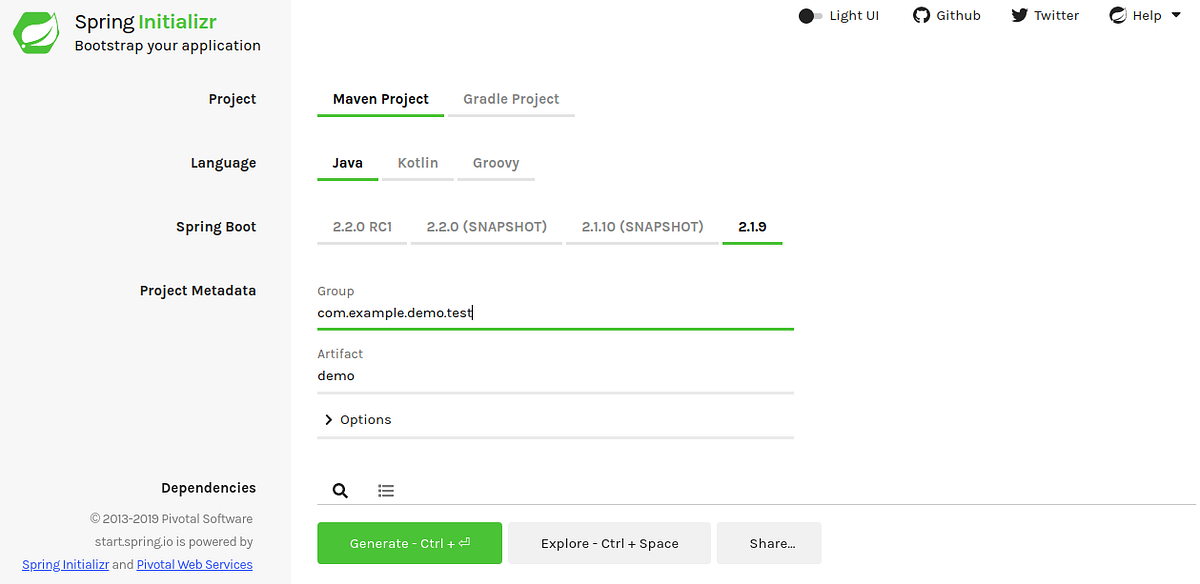Screen dimensions: 1200x584
Task: Open the Spring Initializr Github page
Action: point(946,15)
